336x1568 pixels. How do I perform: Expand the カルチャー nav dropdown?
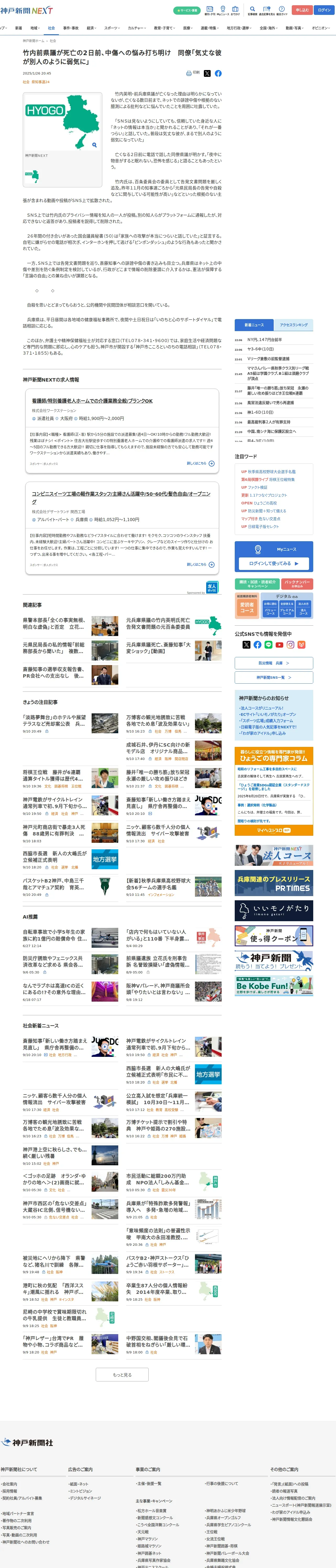[x=137, y=28]
